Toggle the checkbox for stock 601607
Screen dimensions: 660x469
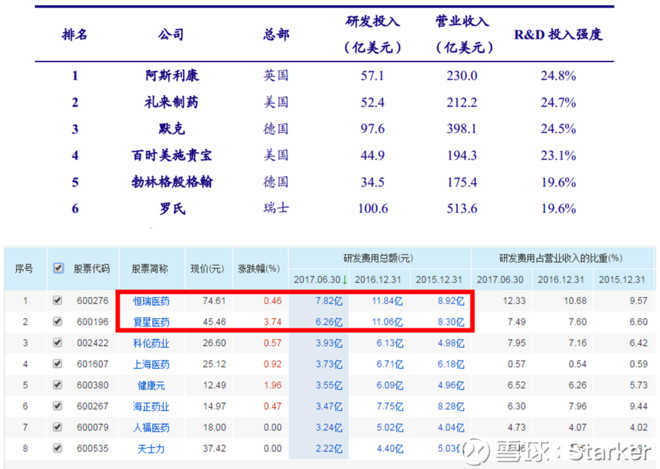tap(58, 364)
